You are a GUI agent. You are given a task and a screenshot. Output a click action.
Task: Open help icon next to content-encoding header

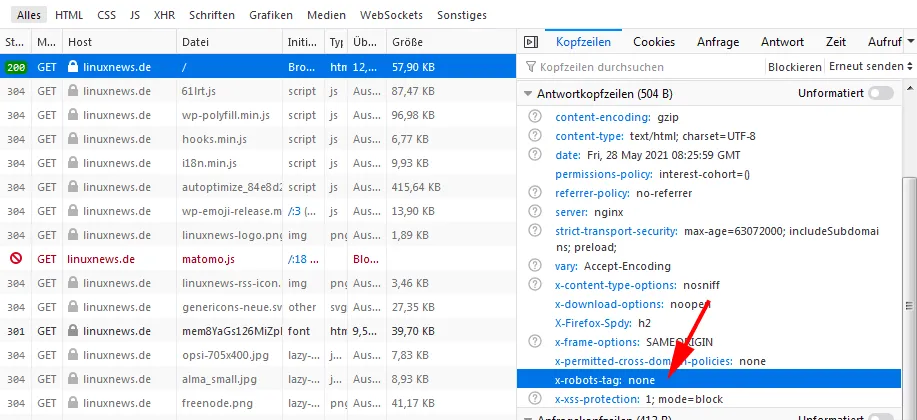pos(534,116)
